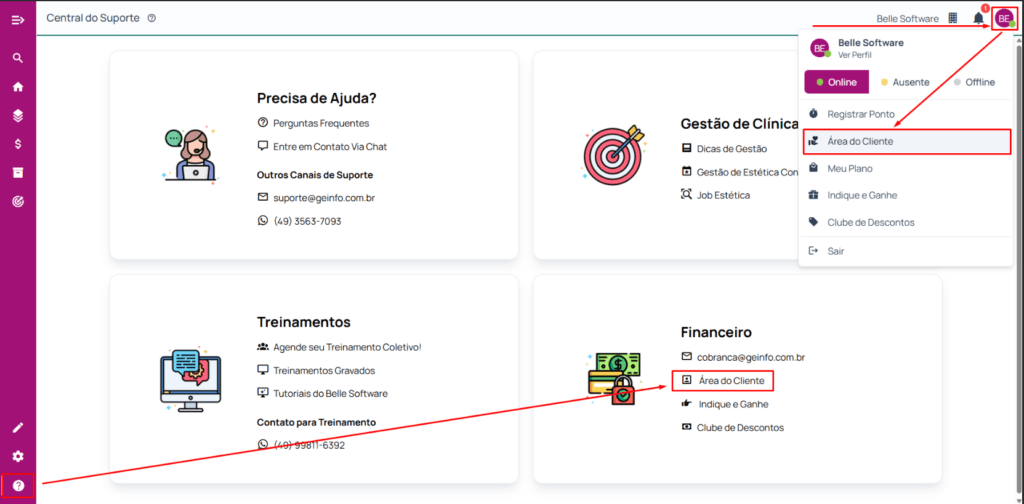Image resolution: width=1024 pixels, height=504 pixels.
Task: Set status to Offline
Action: click(x=974, y=82)
